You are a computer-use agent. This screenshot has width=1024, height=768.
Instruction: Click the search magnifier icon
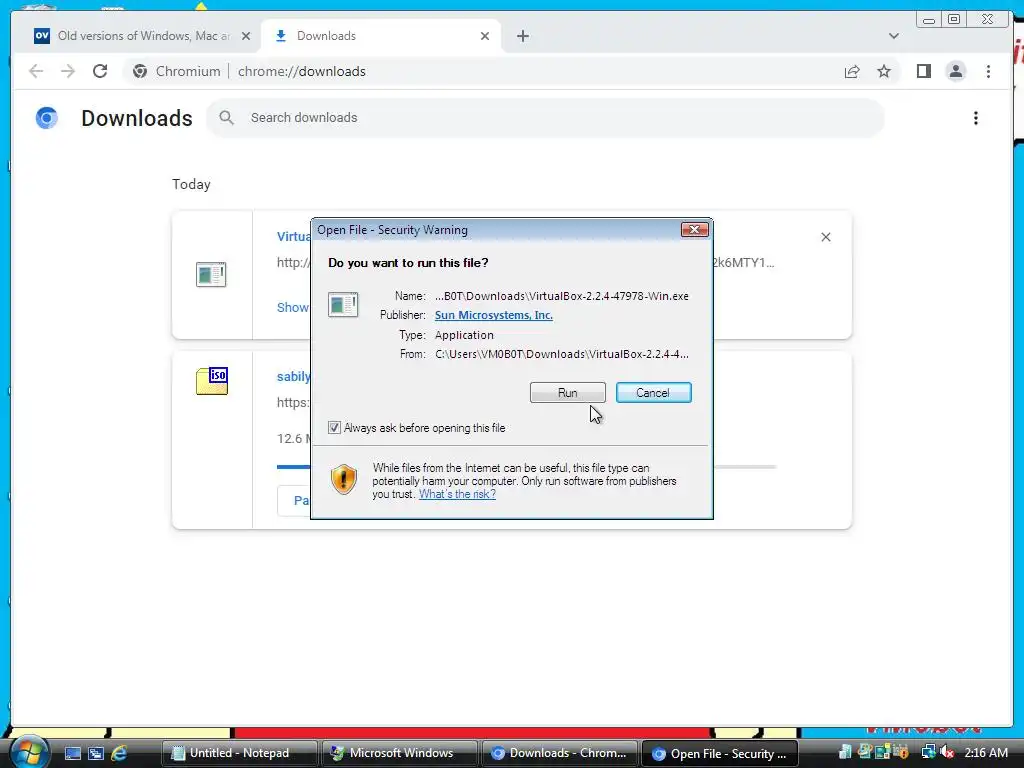coord(226,118)
